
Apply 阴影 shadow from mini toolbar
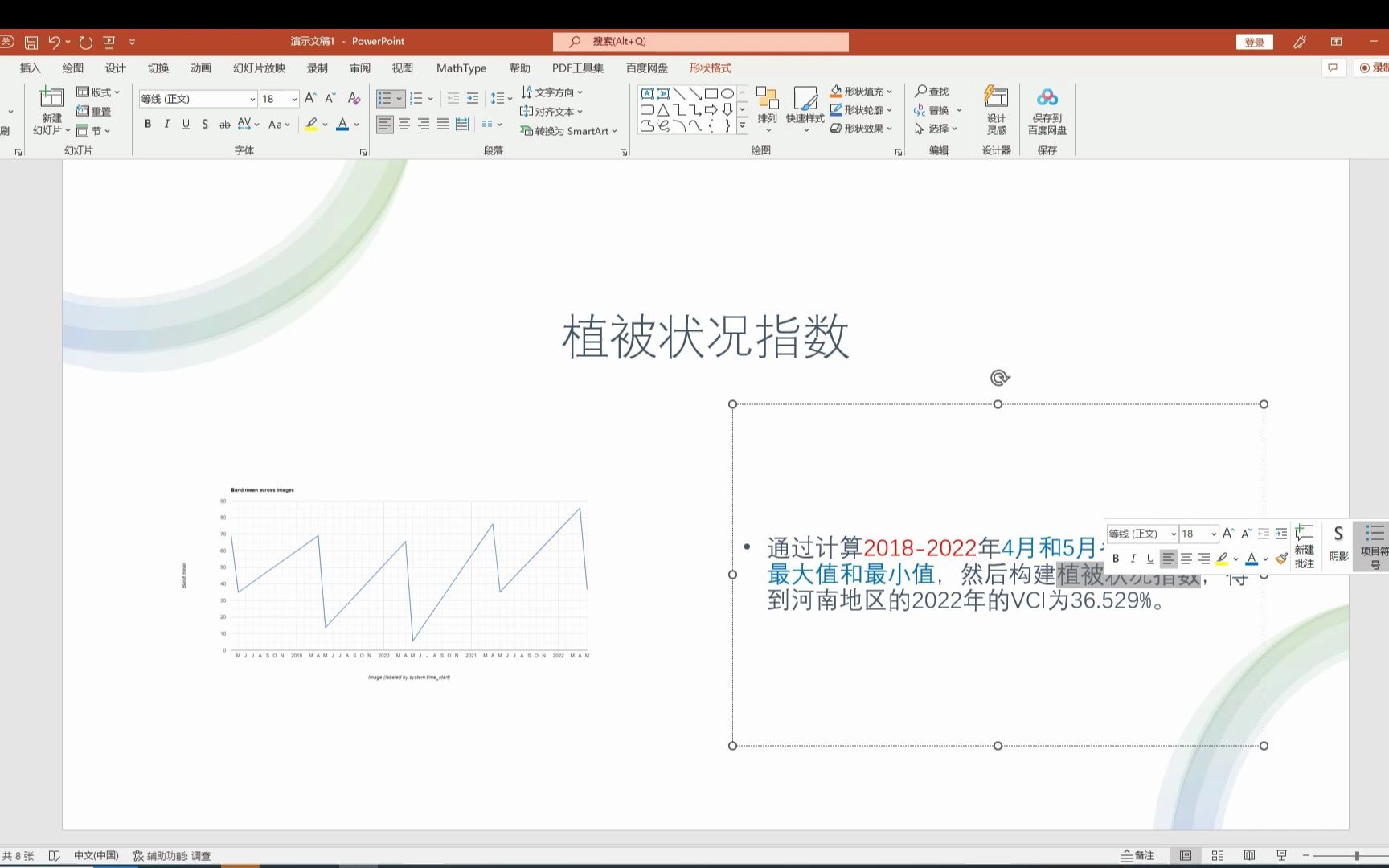tap(1338, 544)
